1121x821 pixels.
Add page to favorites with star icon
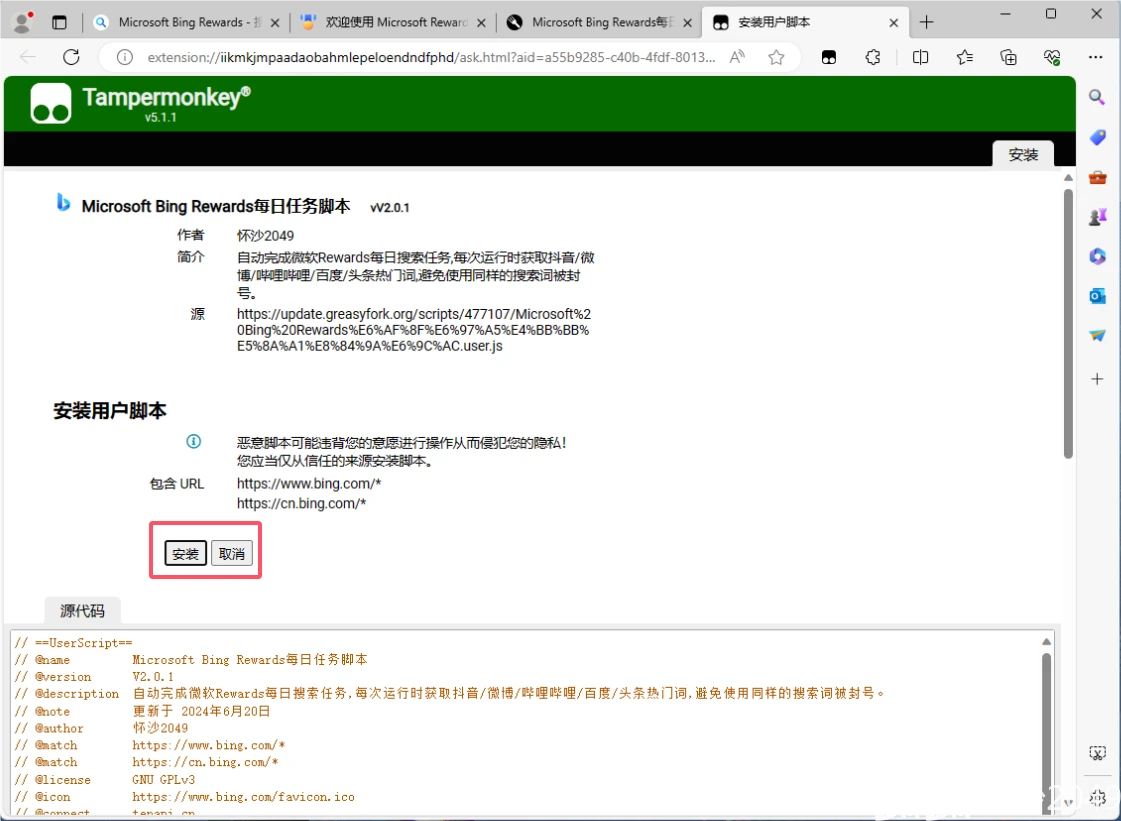776,57
